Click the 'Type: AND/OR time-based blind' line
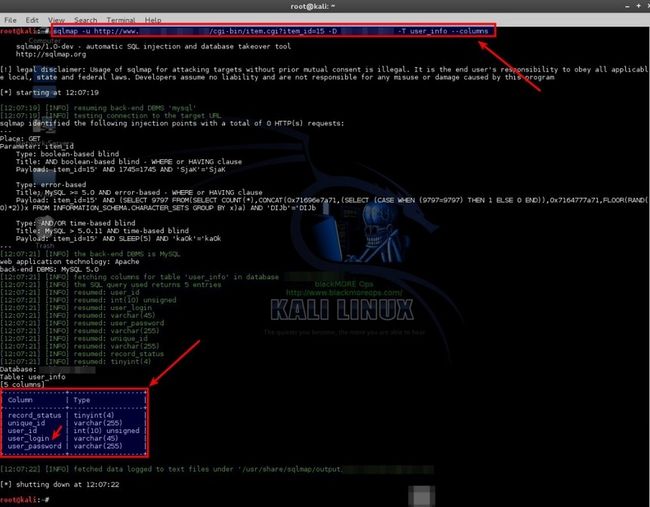The image size is (650, 507). pos(75,223)
